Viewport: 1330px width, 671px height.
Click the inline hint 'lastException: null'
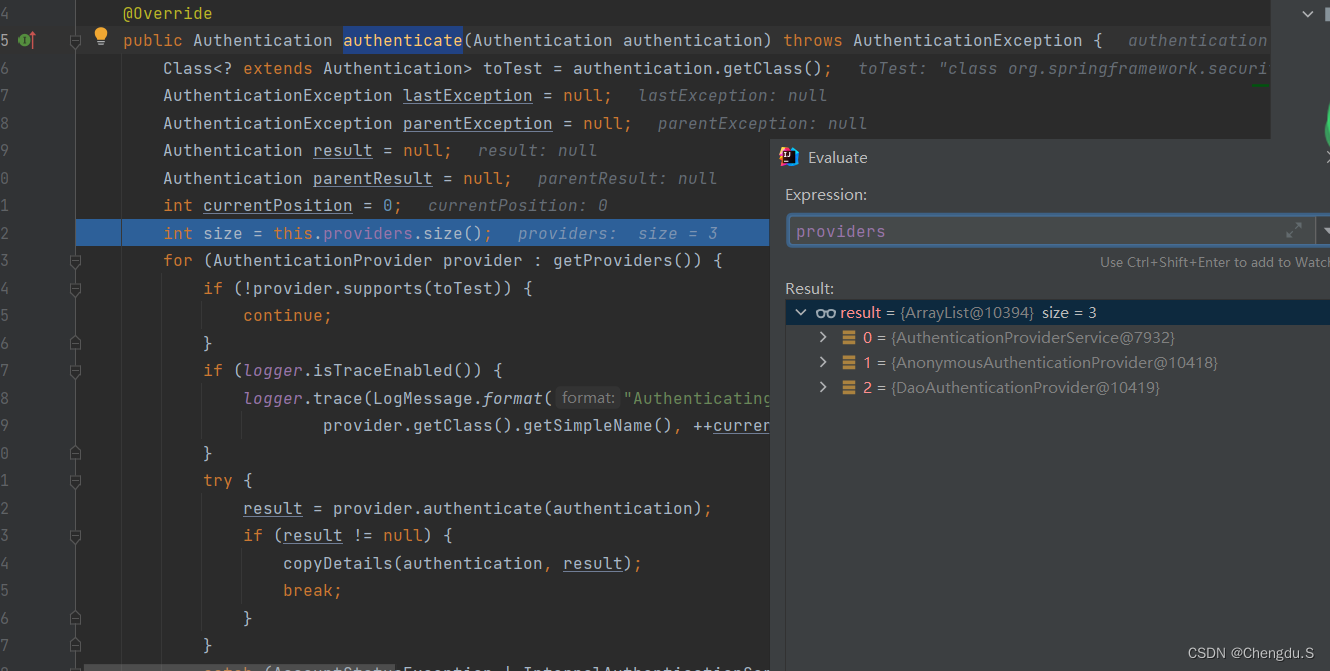(733, 96)
